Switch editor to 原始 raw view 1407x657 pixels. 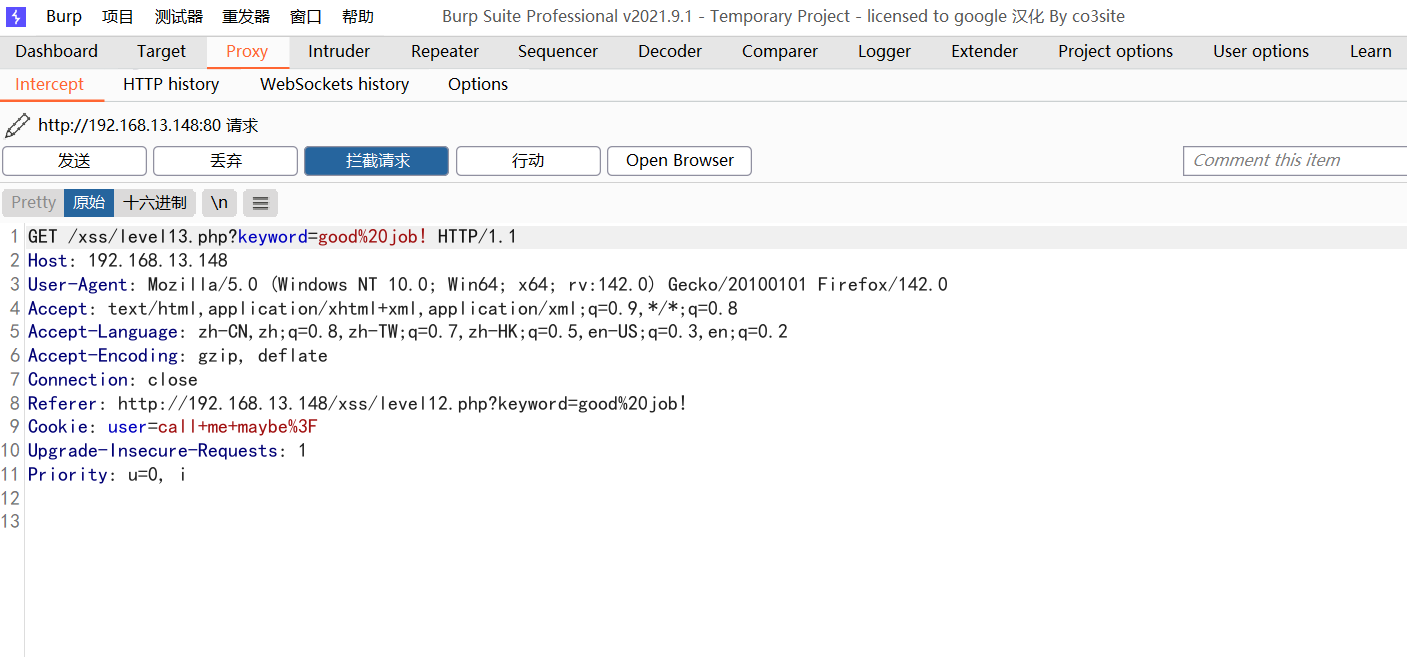[89, 203]
